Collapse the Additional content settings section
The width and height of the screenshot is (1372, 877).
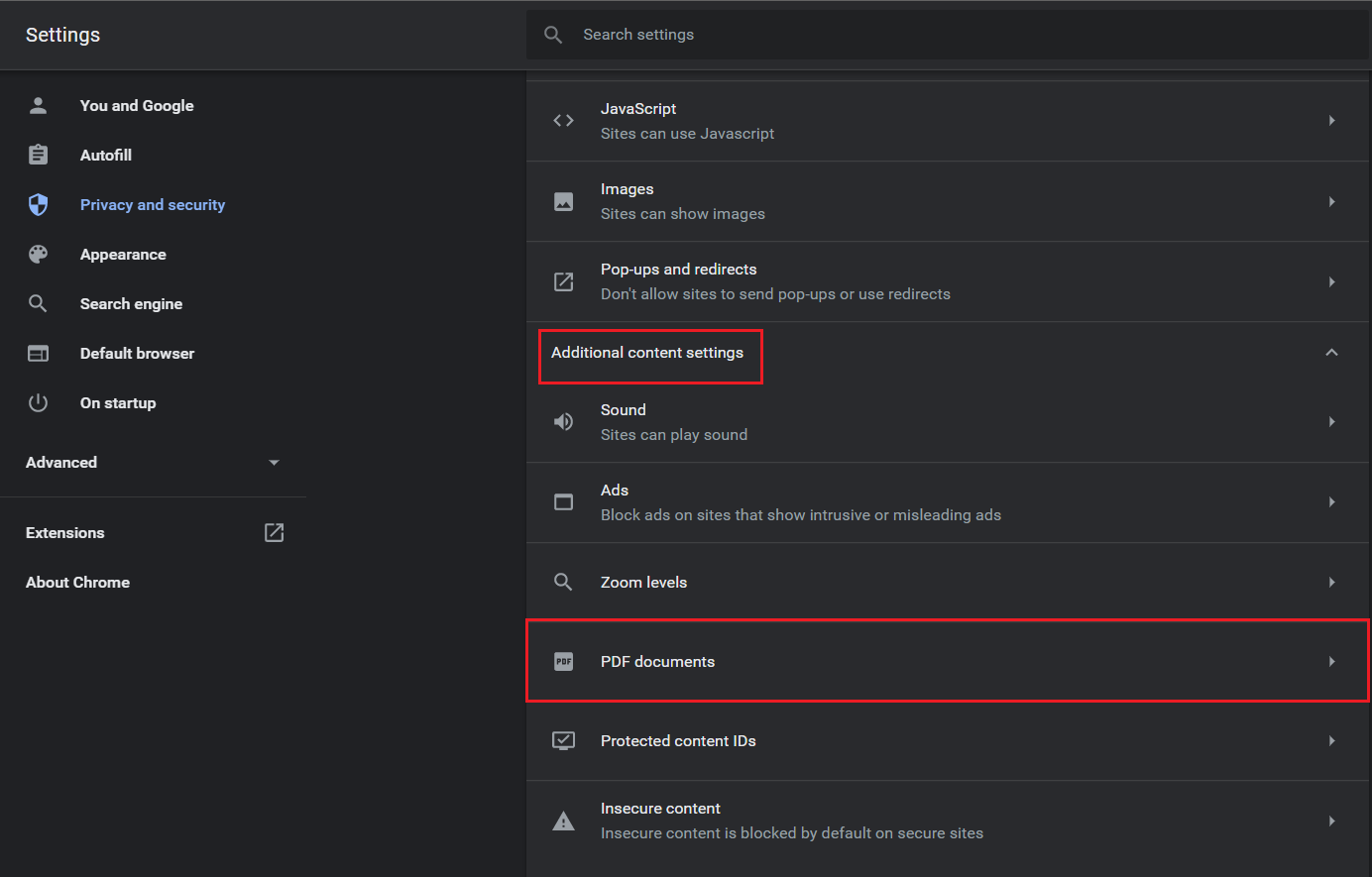click(1331, 353)
